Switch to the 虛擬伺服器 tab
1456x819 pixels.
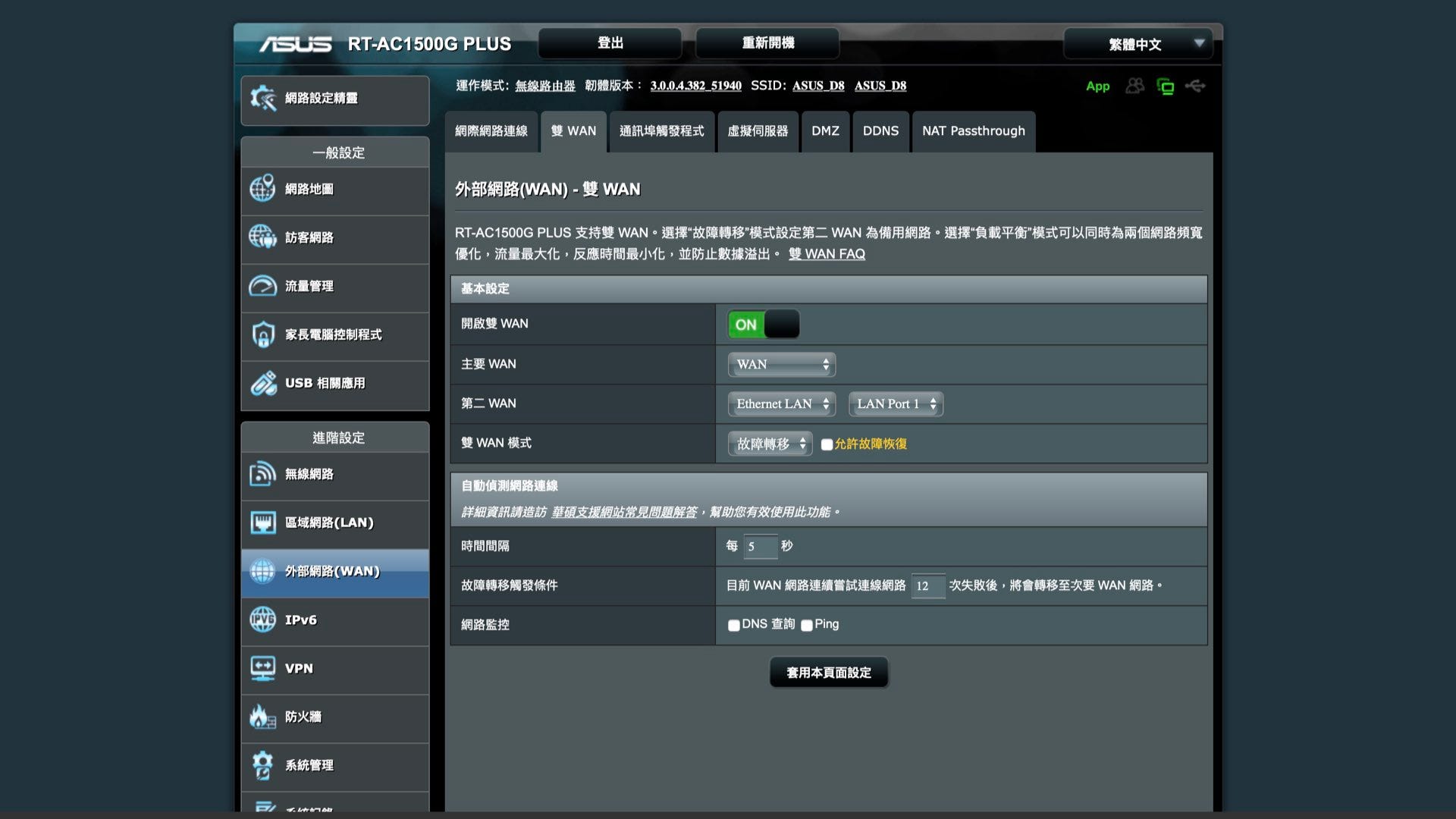[x=758, y=131]
